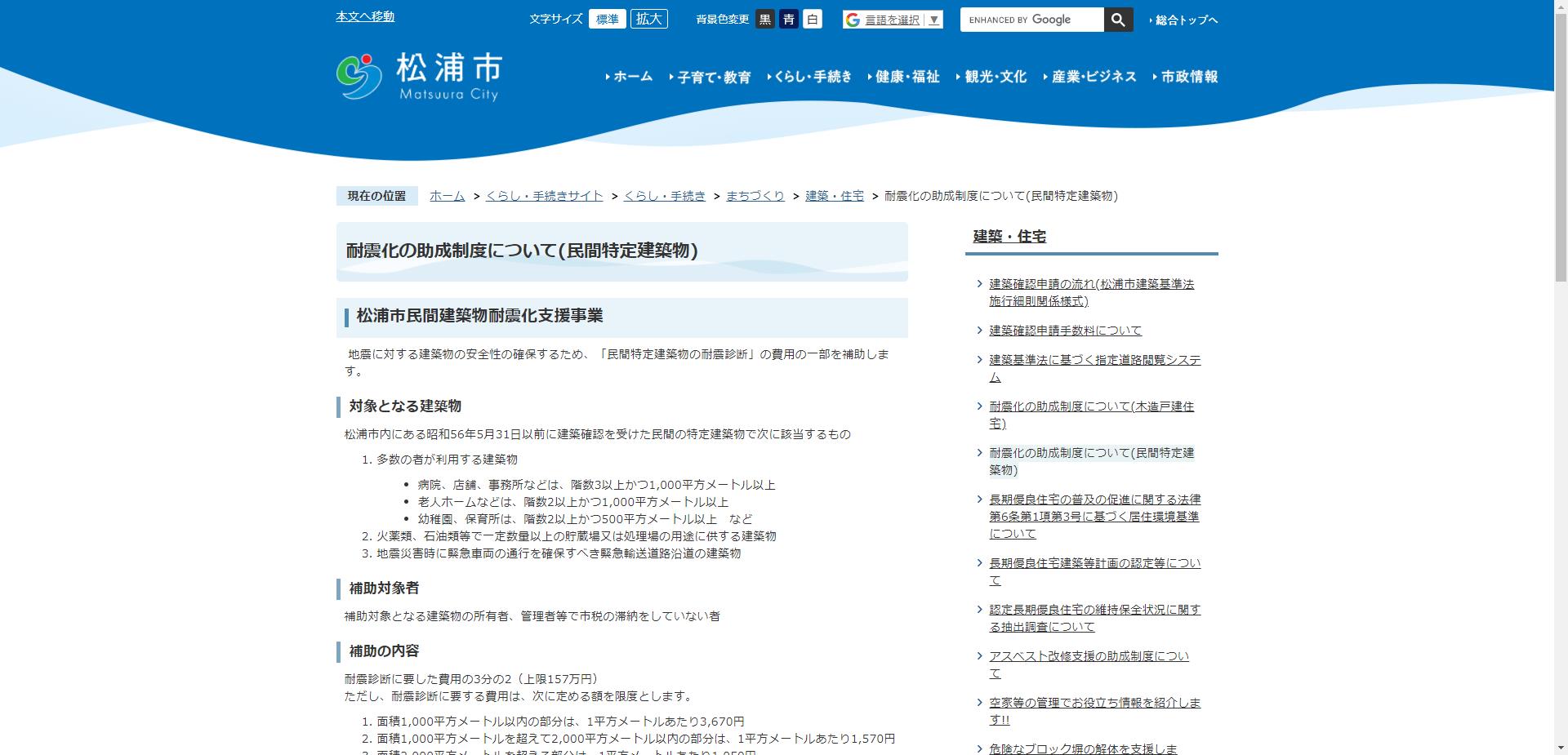Click the Google search magnifier icon
The height and width of the screenshot is (755, 1568).
coord(1118,20)
